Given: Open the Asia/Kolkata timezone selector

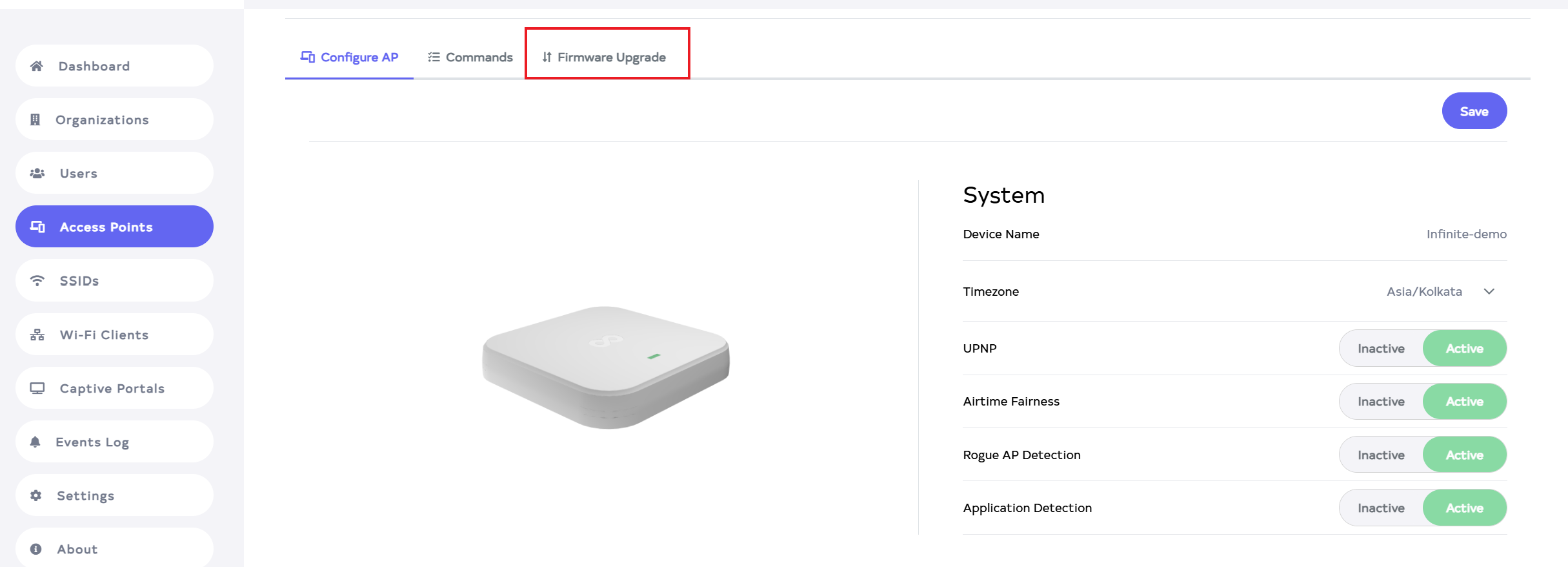Looking at the screenshot, I should 1424,291.
